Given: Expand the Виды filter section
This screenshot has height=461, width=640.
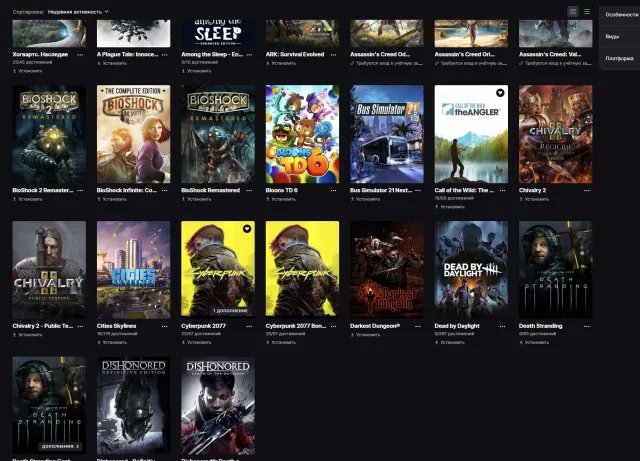Looking at the screenshot, I should tap(621, 36).
